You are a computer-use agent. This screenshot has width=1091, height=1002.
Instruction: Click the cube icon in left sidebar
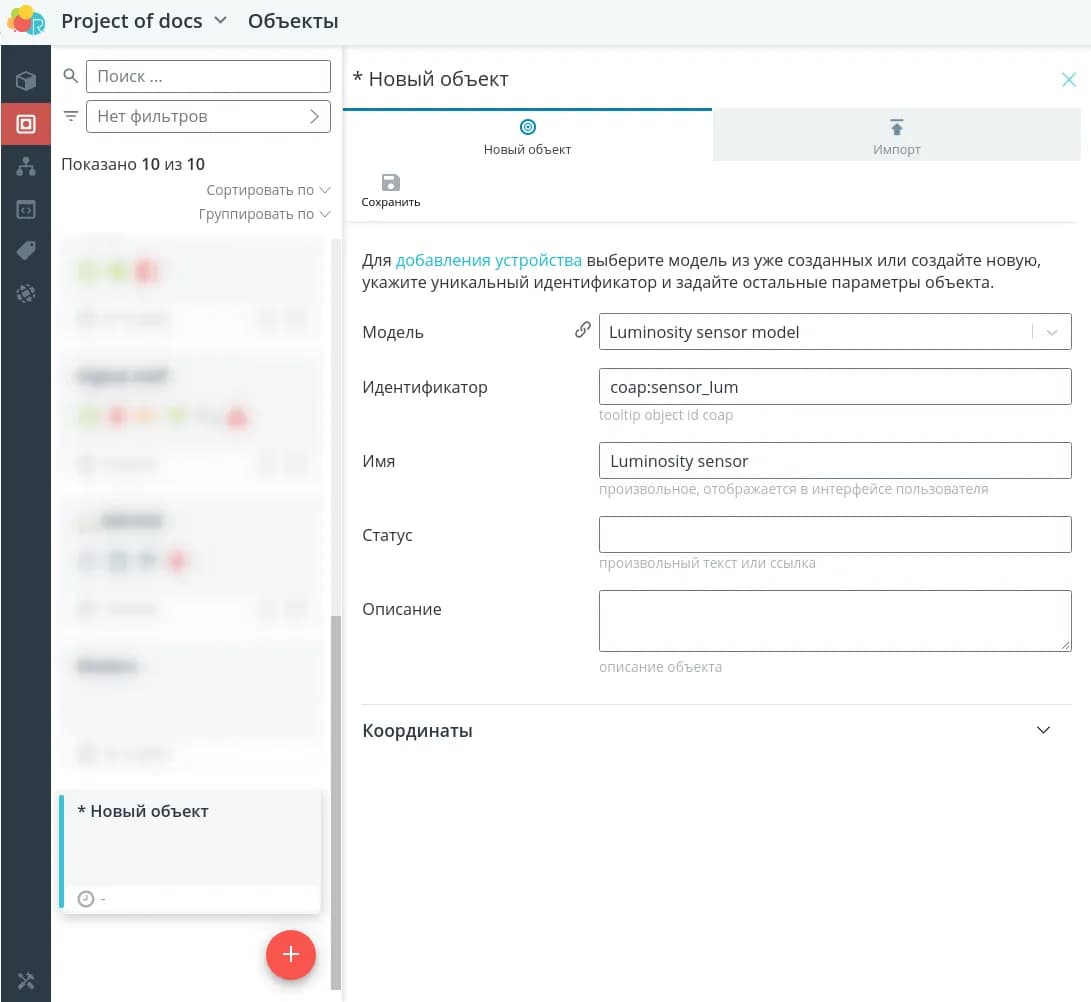tap(26, 81)
